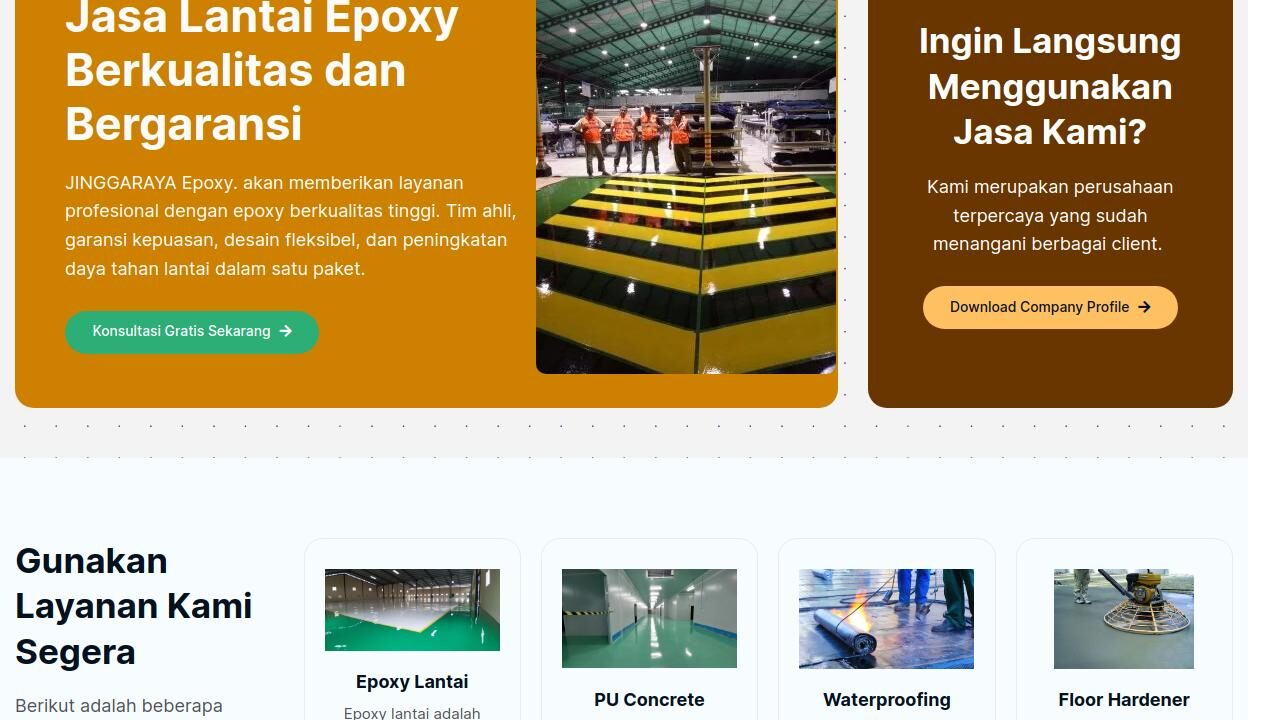1280x720 pixels.
Task: Select the PU Concrete card title
Action: point(649,700)
